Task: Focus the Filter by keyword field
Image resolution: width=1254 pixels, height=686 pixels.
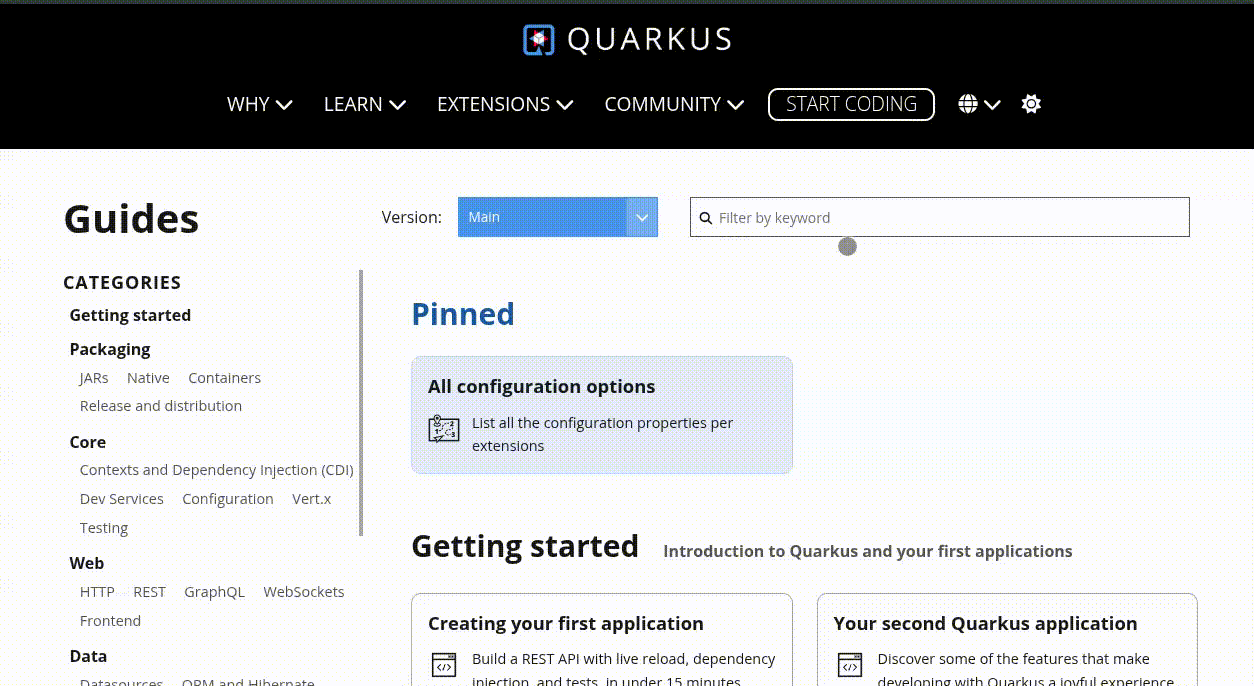Action: point(940,217)
